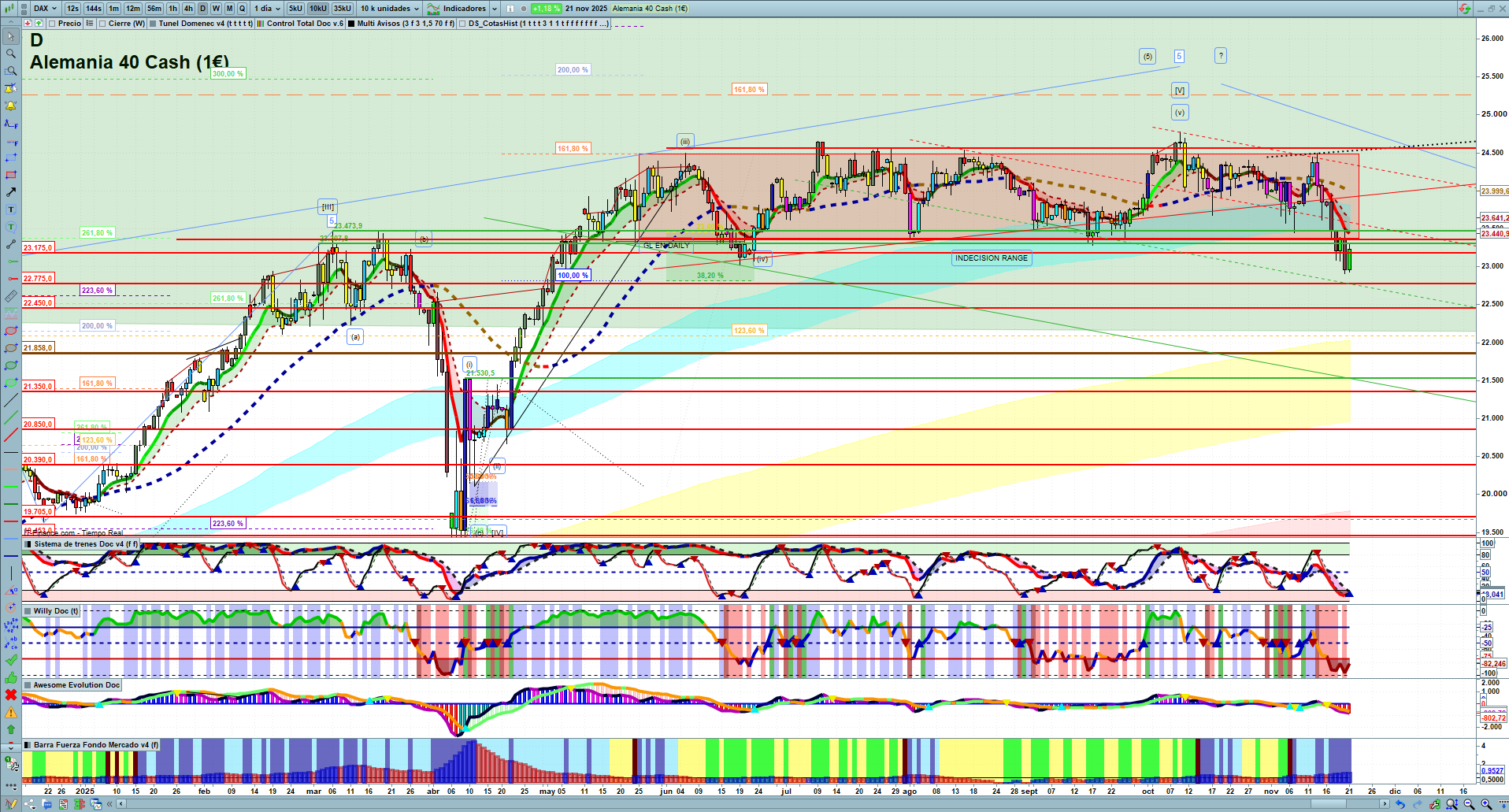Image resolution: width=1509 pixels, height=812 pixels.
Task: Choose the green thumbs-up marker tool
Action: (x=11, y=677)
